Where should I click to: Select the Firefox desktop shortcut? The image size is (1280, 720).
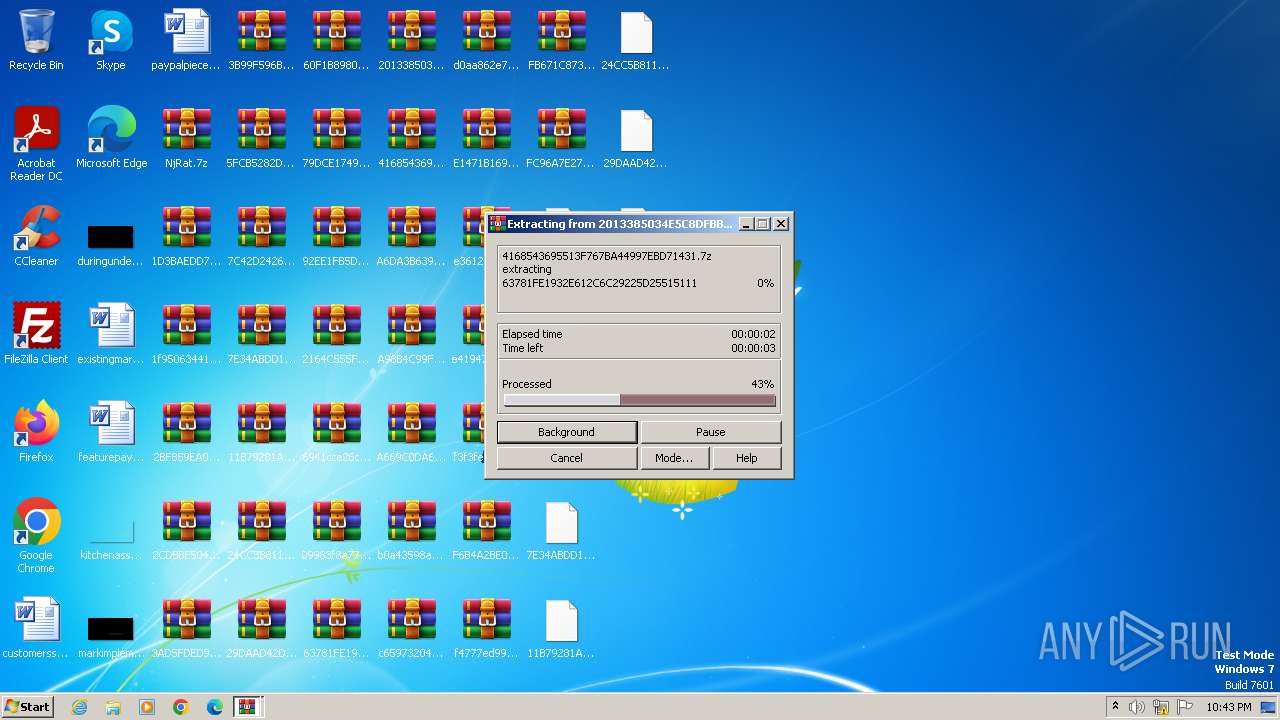(x=36, y=432)
